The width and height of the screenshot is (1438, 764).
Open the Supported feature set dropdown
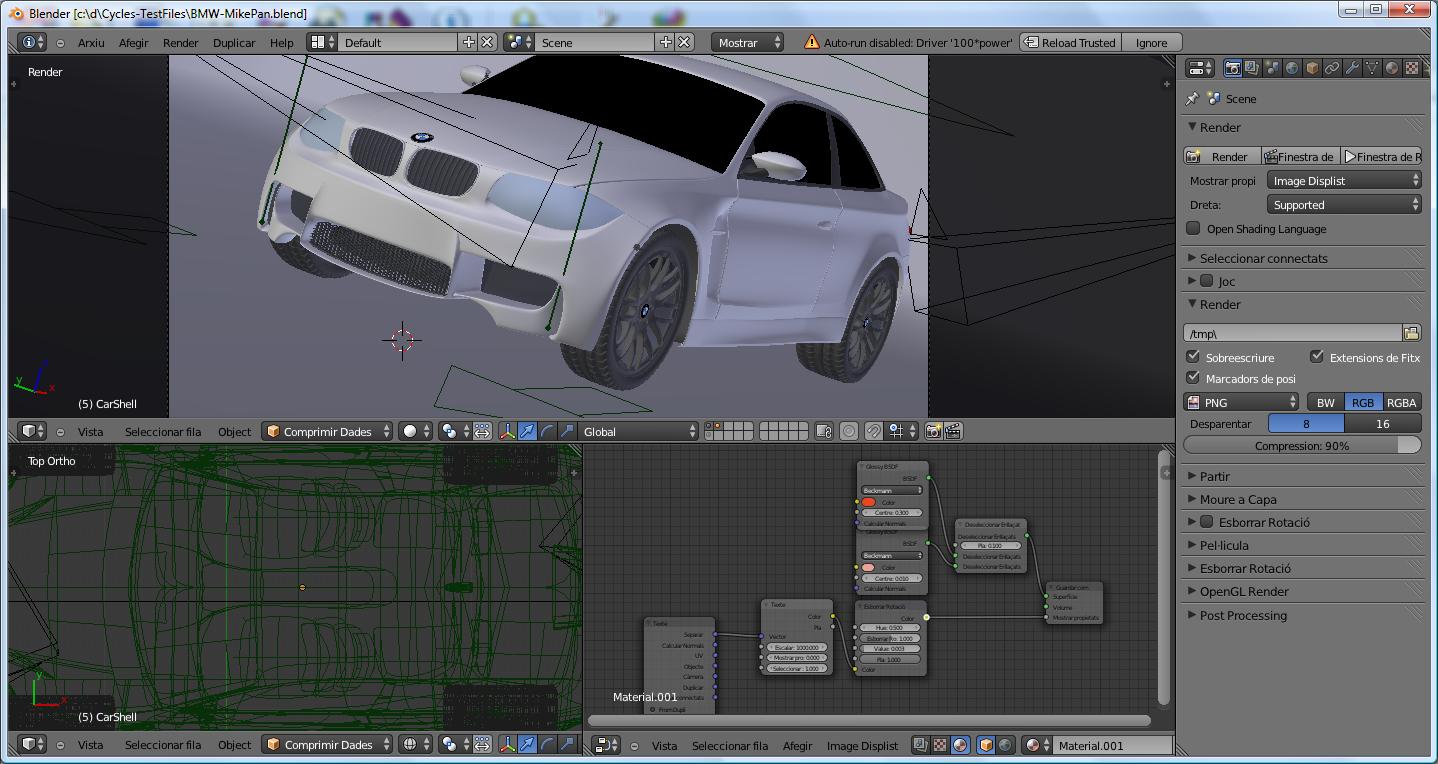coord(1344,205)
